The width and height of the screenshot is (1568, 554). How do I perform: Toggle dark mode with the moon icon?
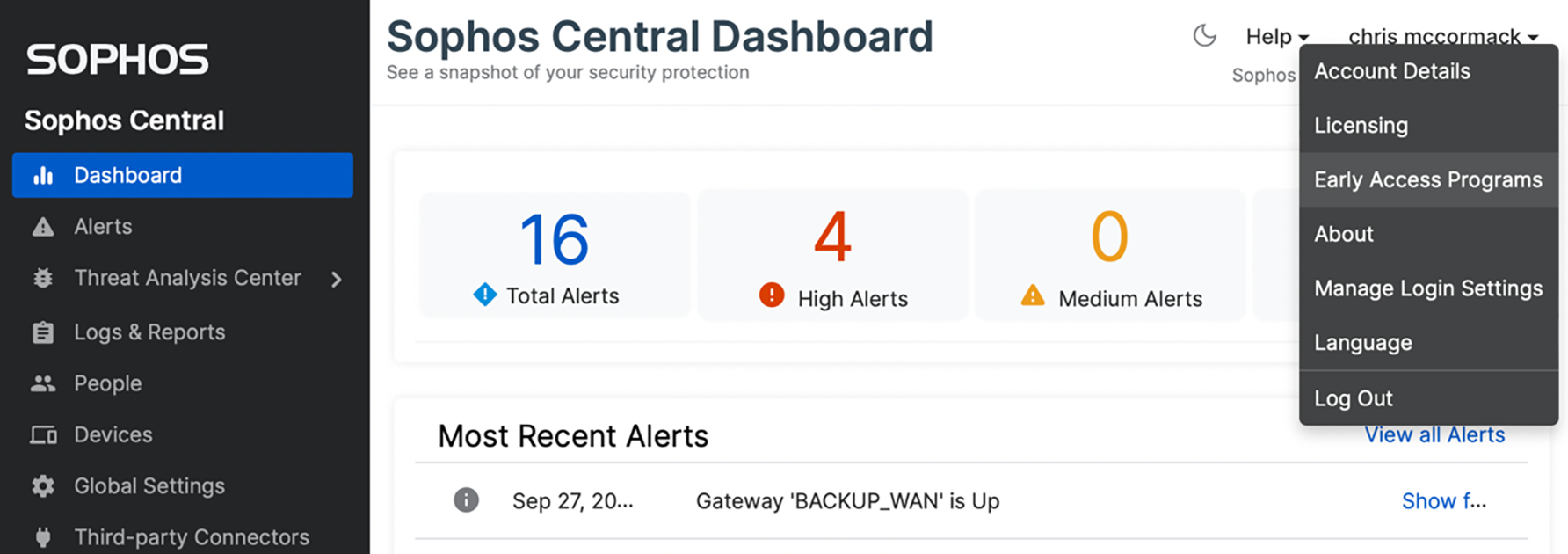[1204, 36]
